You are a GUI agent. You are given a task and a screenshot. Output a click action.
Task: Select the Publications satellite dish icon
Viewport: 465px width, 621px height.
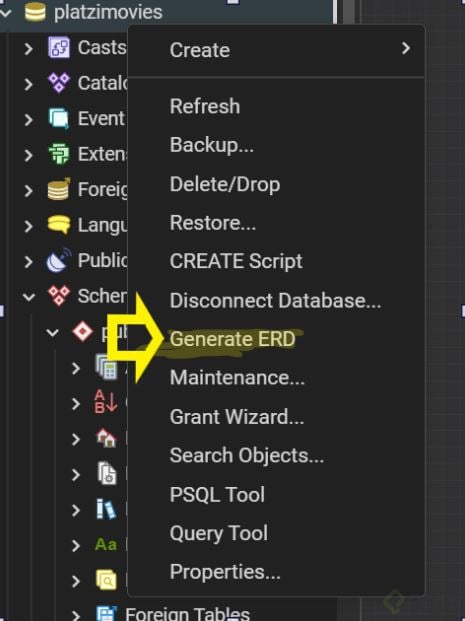tap(59, 261)
